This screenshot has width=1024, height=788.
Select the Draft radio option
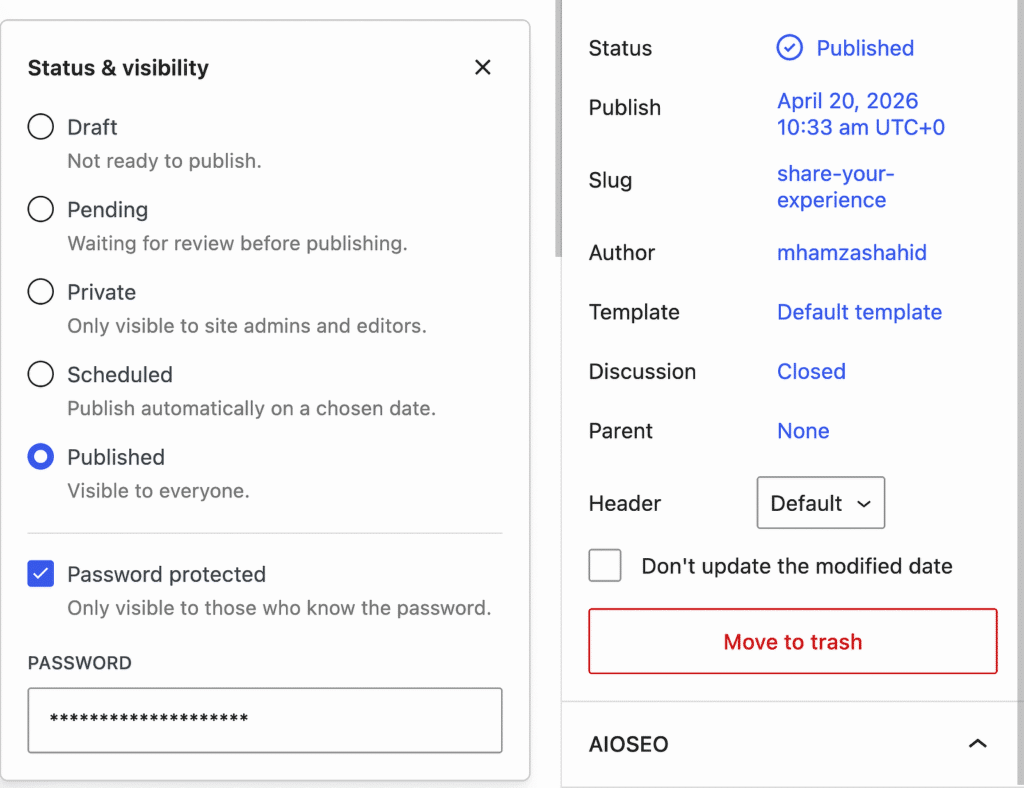[40, 127]
